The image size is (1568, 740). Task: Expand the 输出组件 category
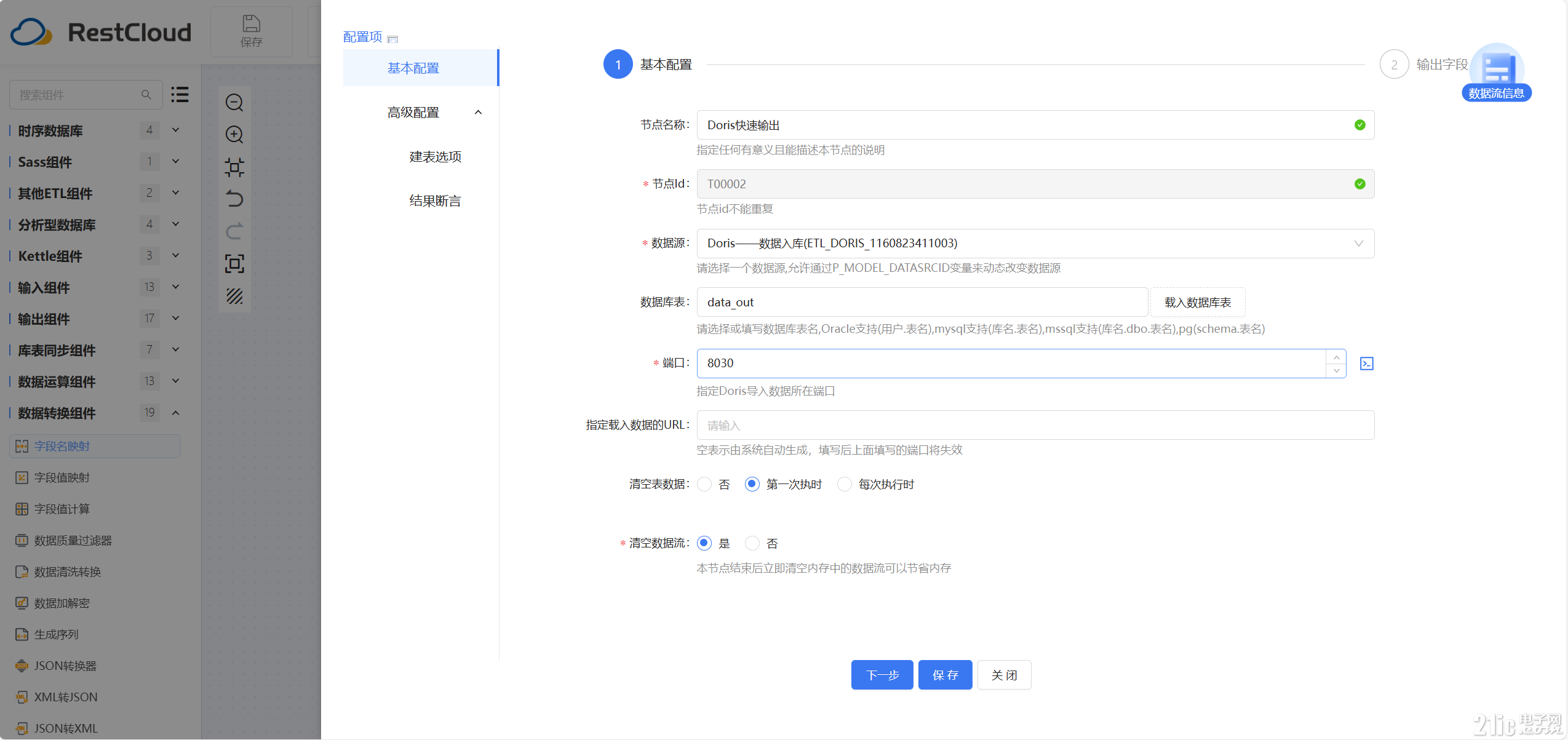[175, 318]
